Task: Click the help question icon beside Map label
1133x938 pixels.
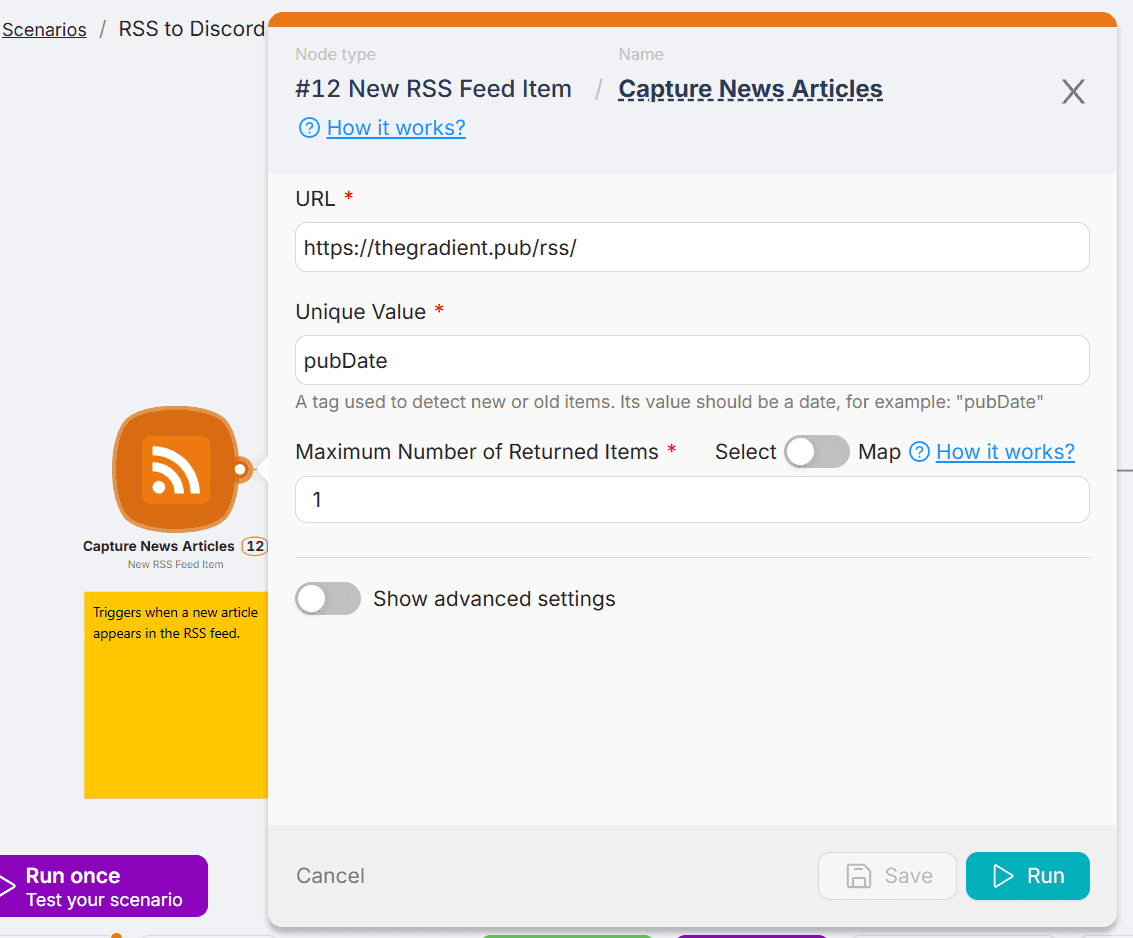Action: pyautogui.click(x=919, y=452)
